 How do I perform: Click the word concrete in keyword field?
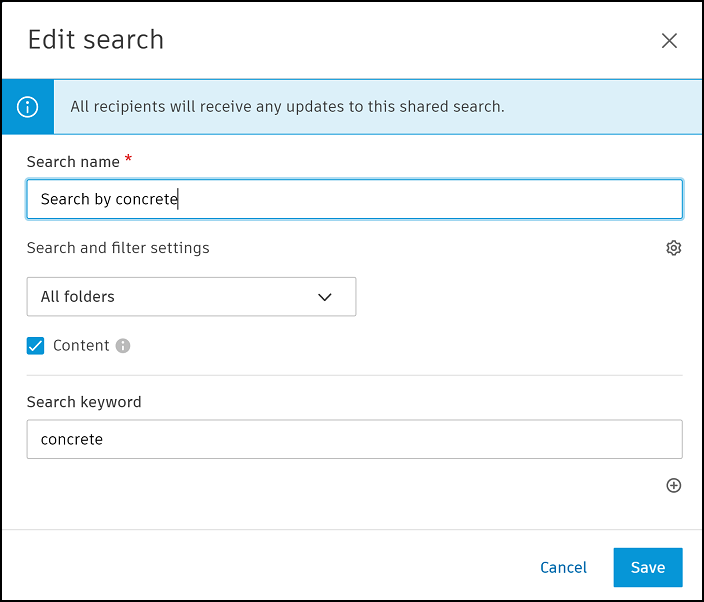tap(72, 439)
